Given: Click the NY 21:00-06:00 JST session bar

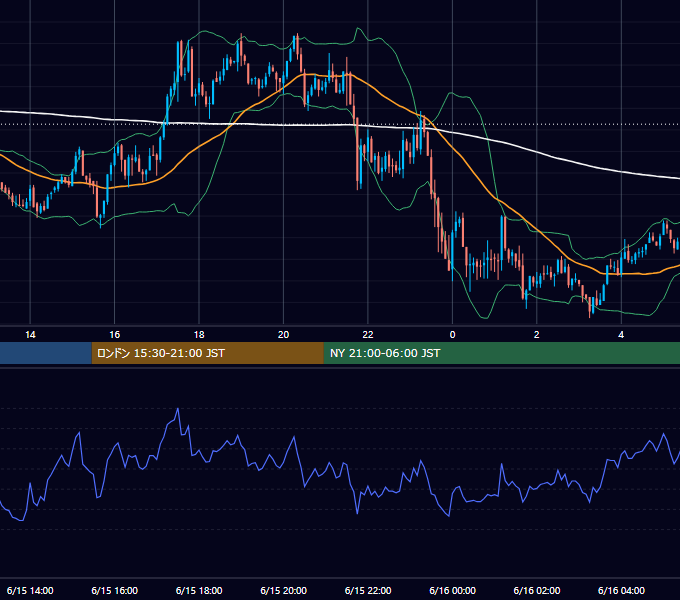Looking at the screenshot, I should pyautogui.click(x=502, y=353).
